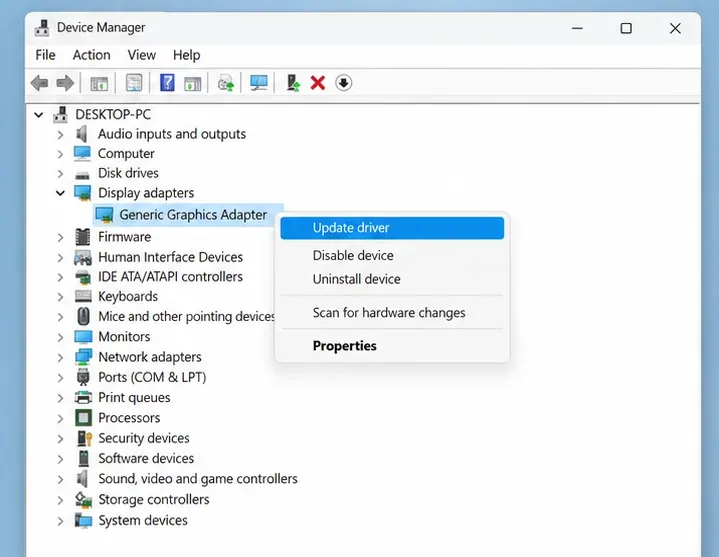Expand the Print queues chevron
Viewport: 719px width, 557px height.
(x=60, y=398)
